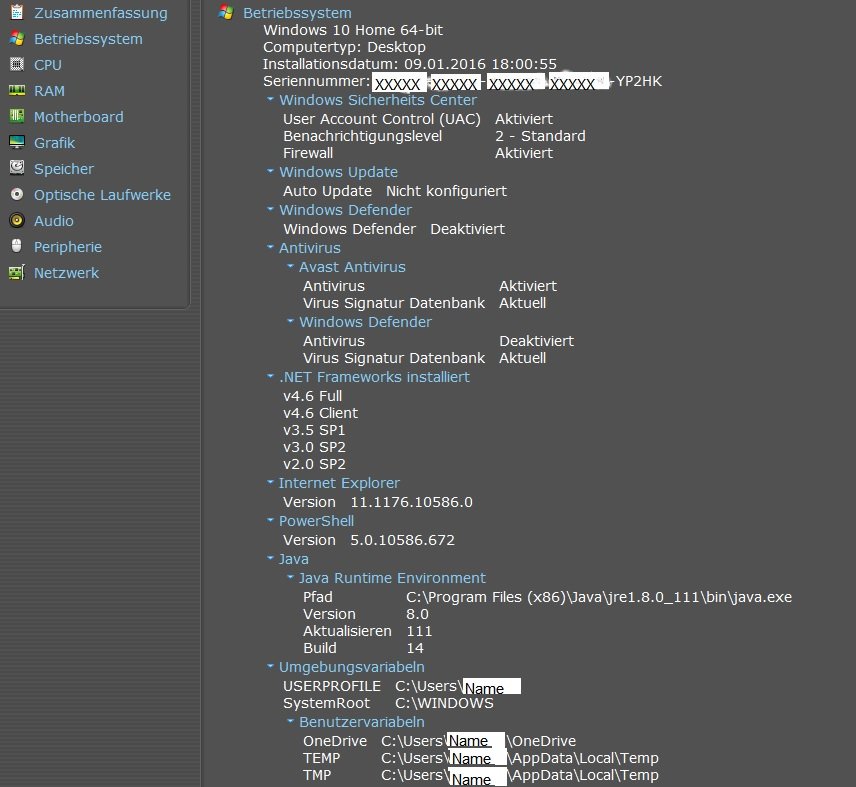This screenshot has height=787, width=856.
Task: Collapse the Umgebungsvariablen section
Action: coord(270,667)
